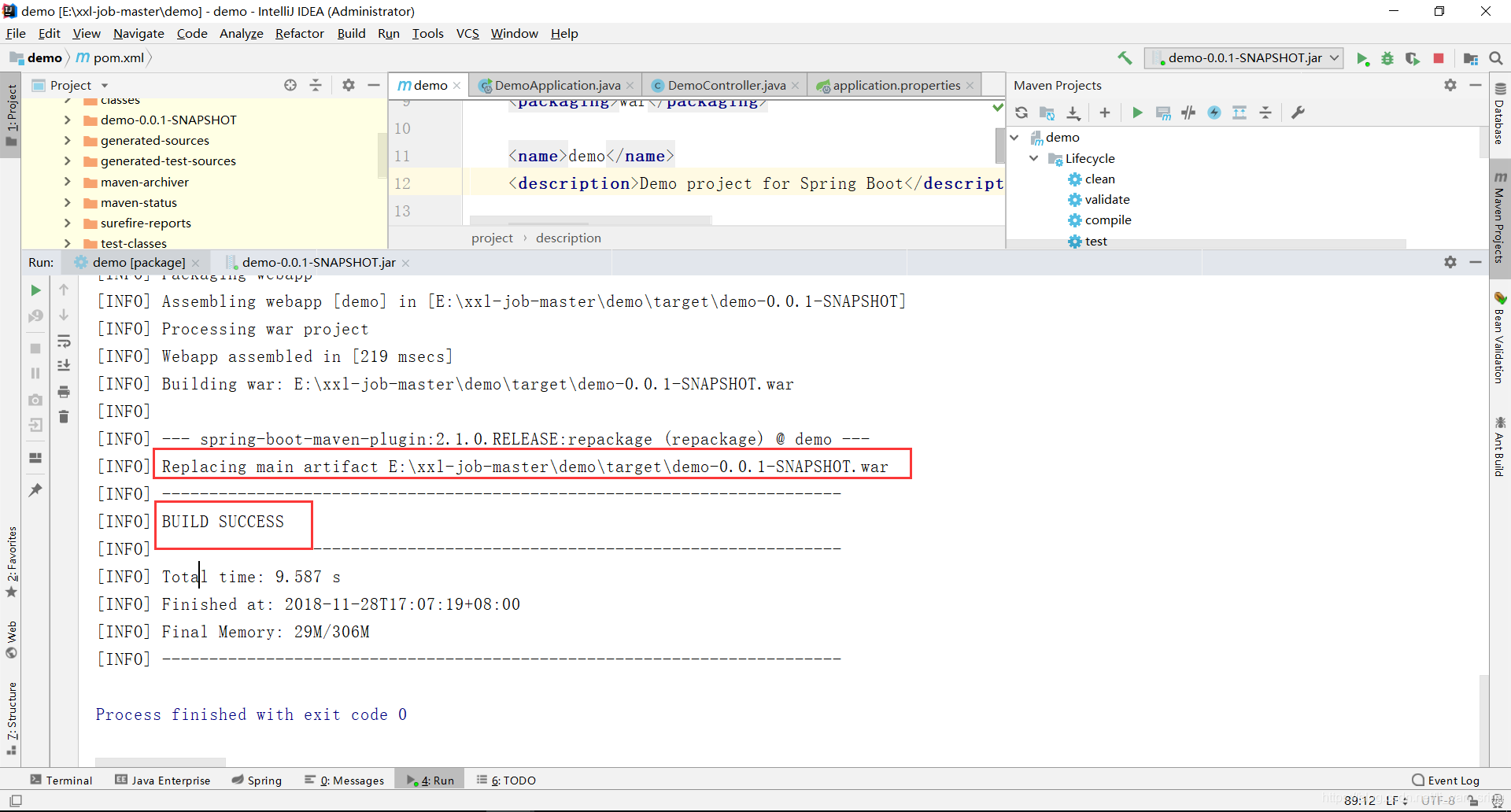The height and width of the screenshot is (812, 1511).
Task: Run with Coverage icon in main toolbar
Action: point(1413,59)
